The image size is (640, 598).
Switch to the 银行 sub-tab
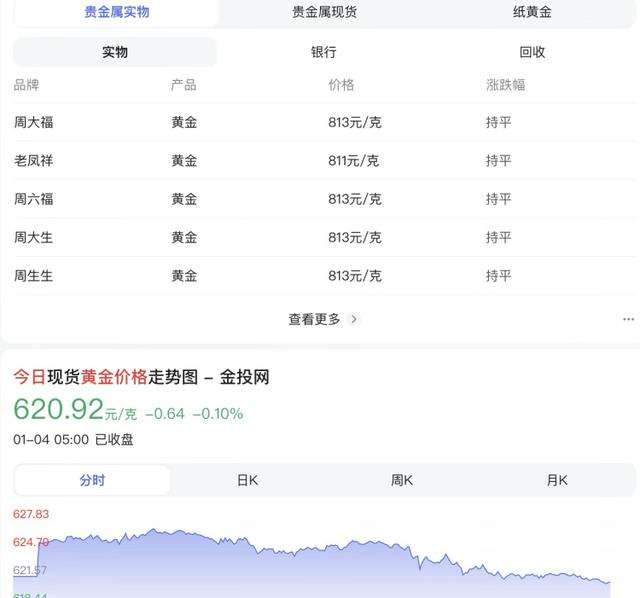[x=323, y=52]
